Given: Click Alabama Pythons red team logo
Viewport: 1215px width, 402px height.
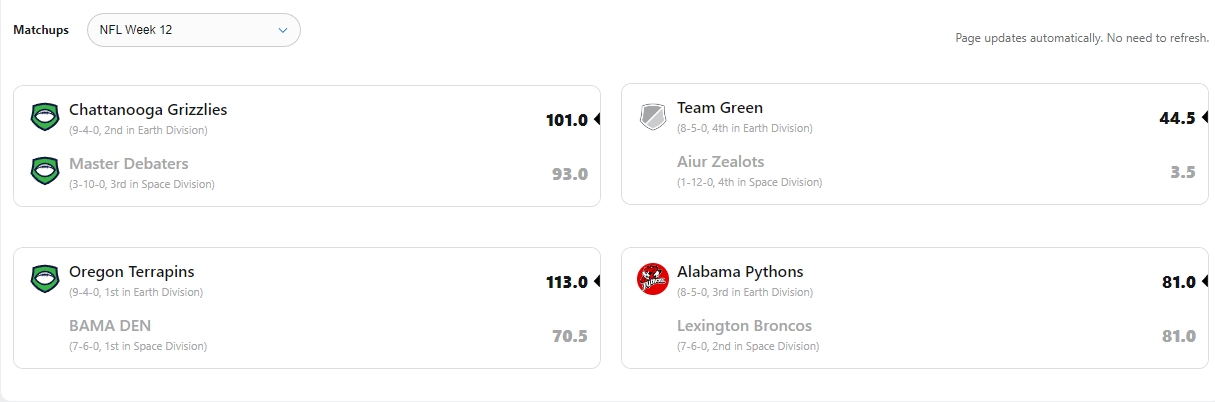Looking at the screenshot, I should click(653, 279).
